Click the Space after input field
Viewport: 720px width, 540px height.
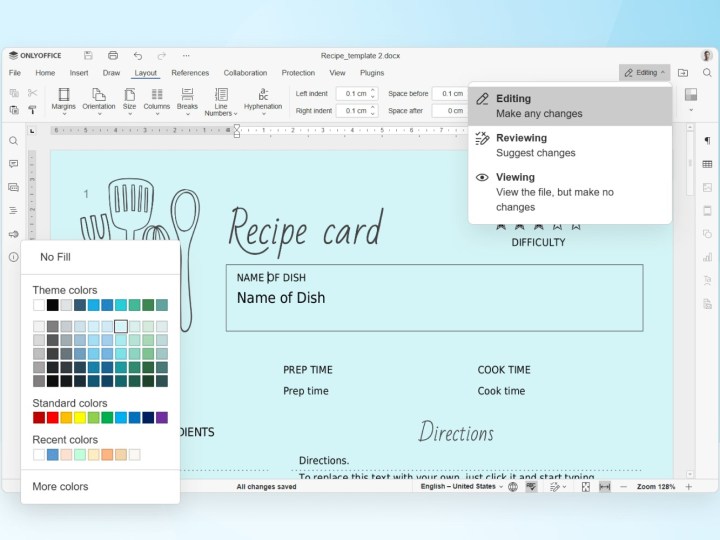point(450,111)
